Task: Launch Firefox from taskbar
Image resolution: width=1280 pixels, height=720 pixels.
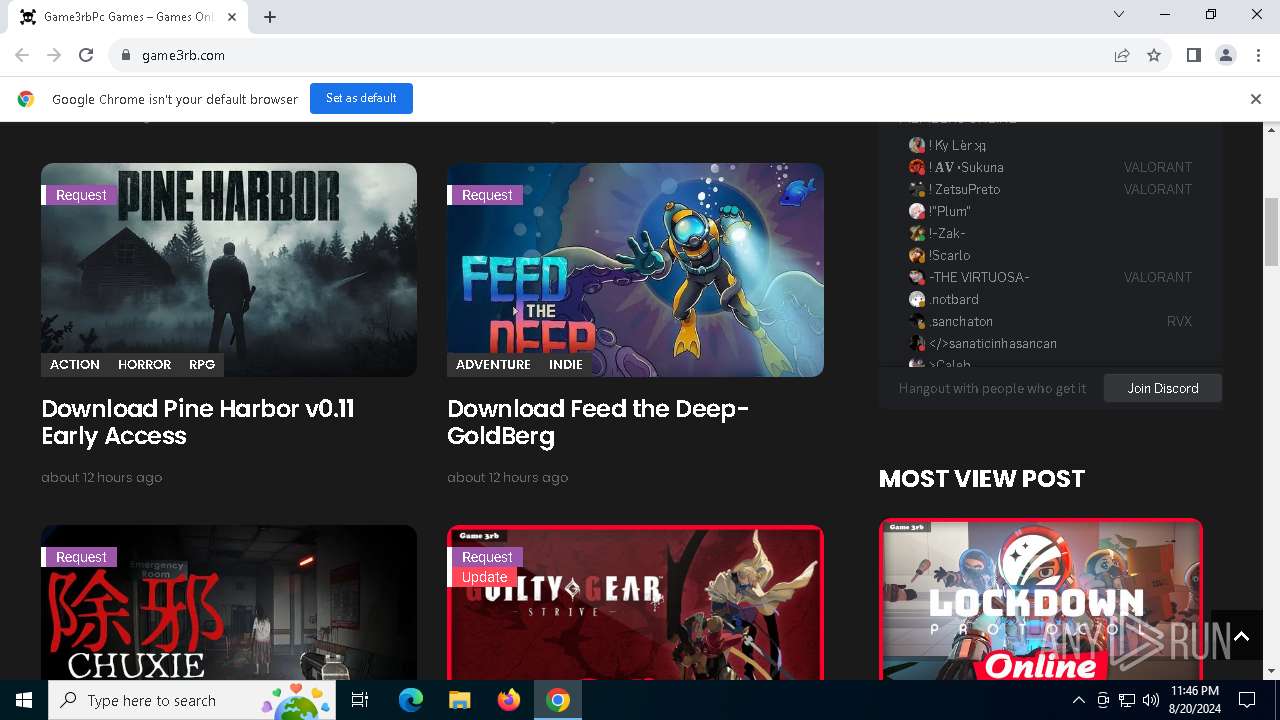Action: tap(509, 700)
